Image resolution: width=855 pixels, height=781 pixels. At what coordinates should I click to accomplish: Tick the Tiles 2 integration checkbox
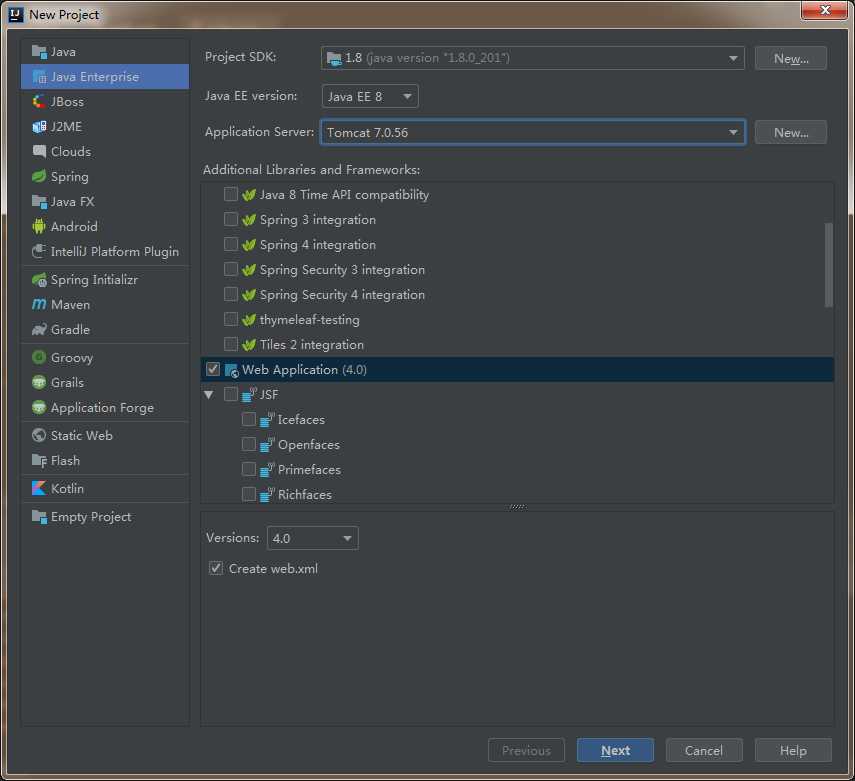click(x=231, y=344)
